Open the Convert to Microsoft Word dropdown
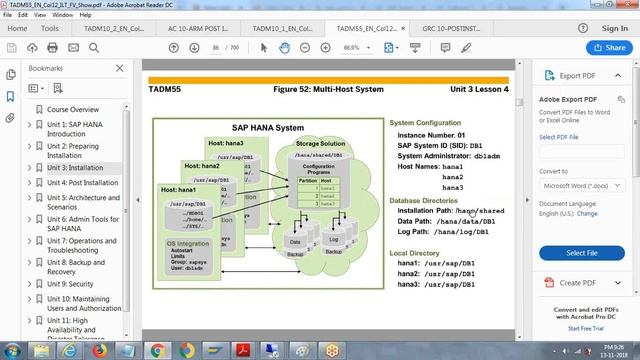 [x=582, y=186]
